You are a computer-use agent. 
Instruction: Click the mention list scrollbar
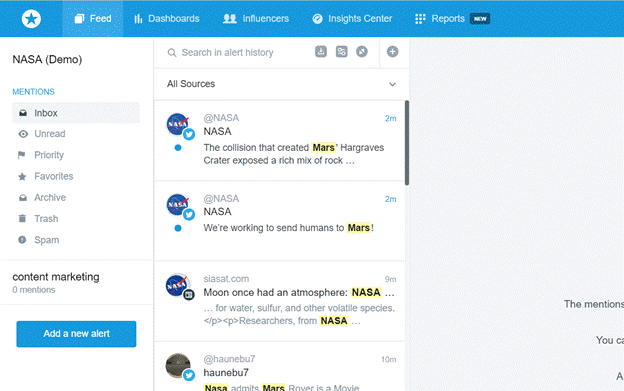pyautogui.click(x=407, y=143)
